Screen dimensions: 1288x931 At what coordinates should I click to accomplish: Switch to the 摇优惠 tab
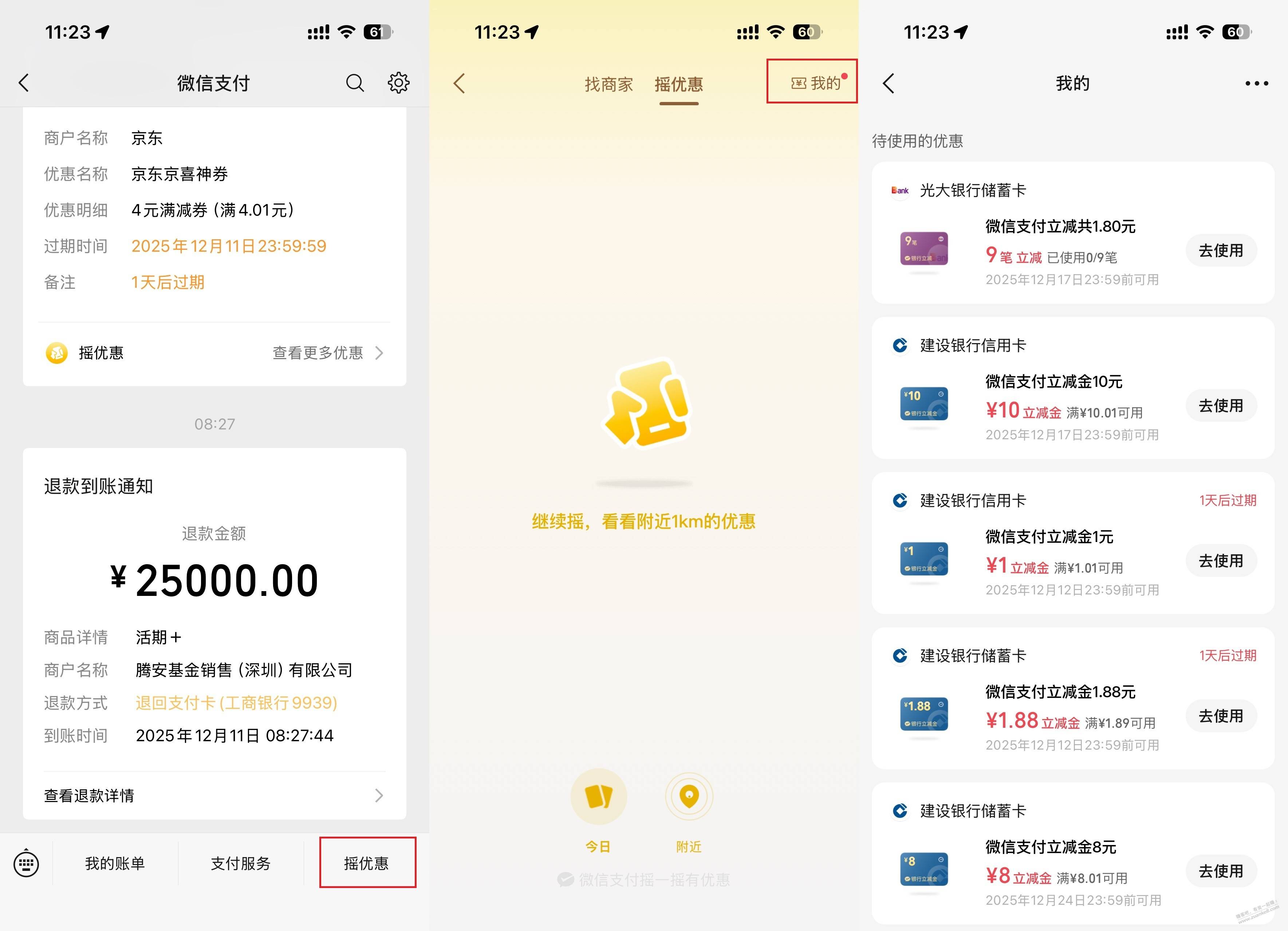click(x=679, y=85)
